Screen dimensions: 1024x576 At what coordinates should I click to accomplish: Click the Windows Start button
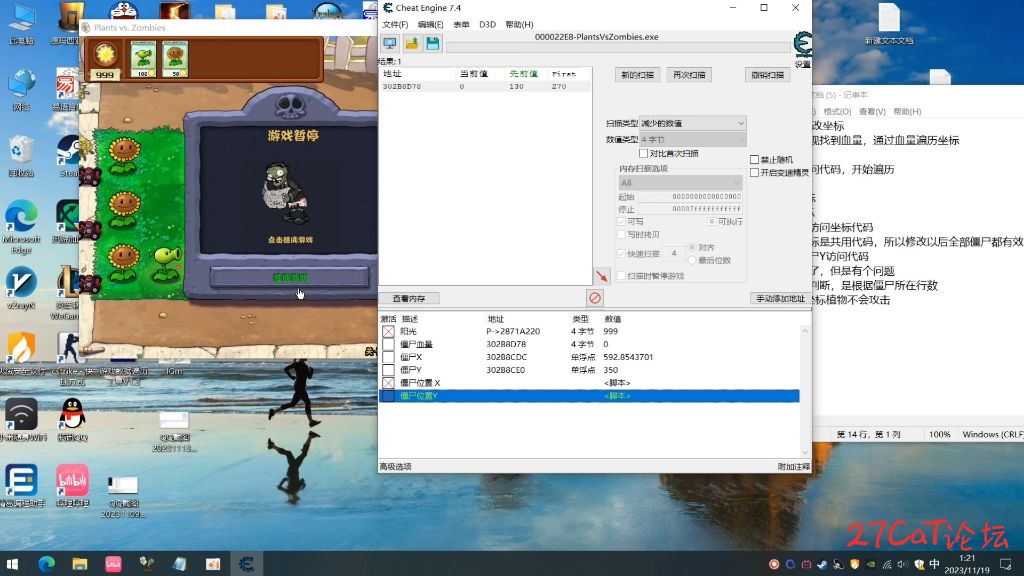pos(12,563)
